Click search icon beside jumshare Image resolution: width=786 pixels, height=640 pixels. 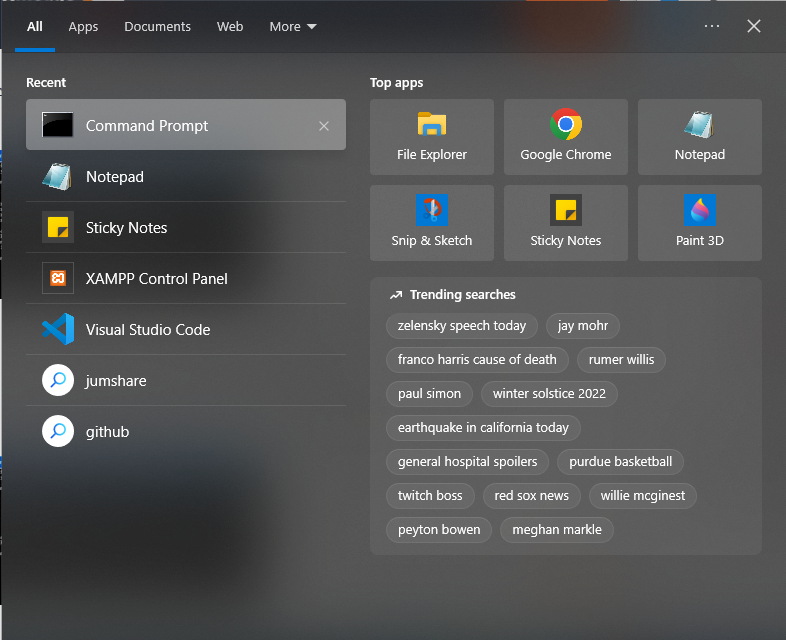pos(58,380)
